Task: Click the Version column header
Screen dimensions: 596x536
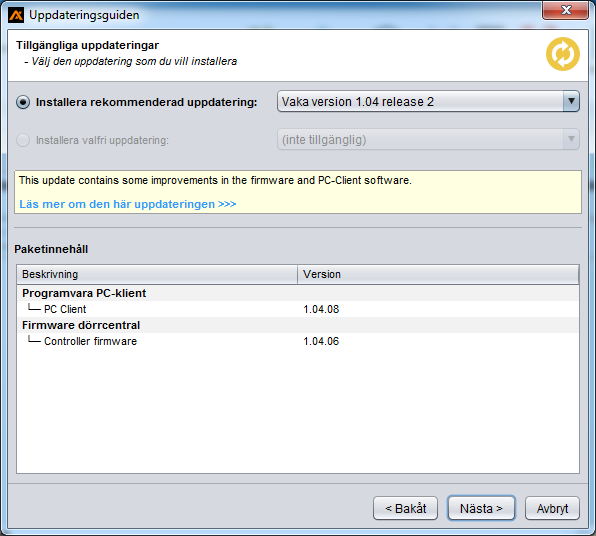Action: click(438, 274)
